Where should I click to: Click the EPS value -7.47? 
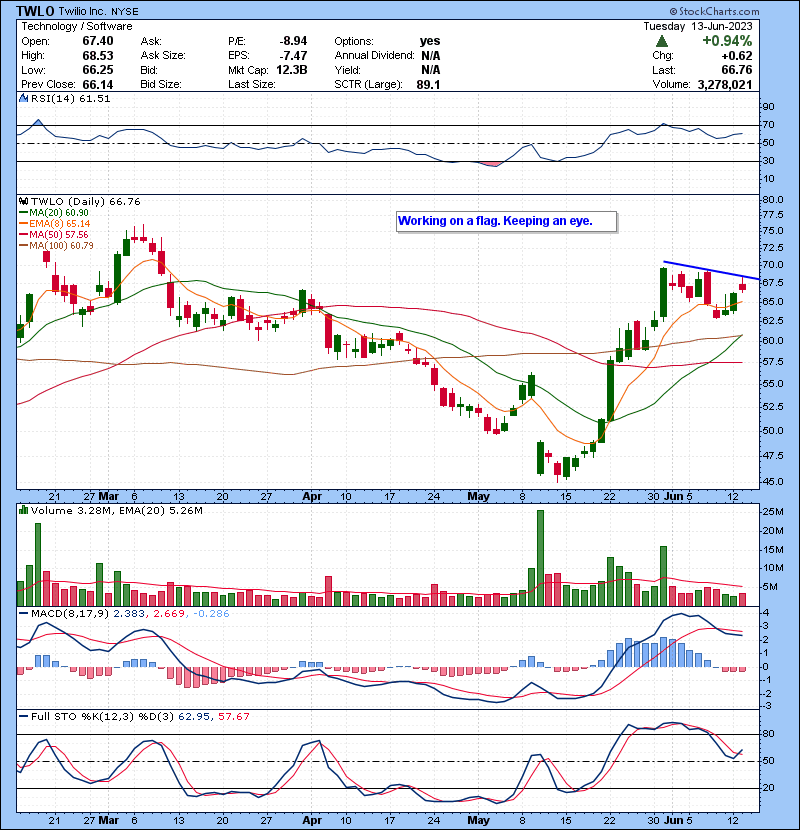click(293, 56)
